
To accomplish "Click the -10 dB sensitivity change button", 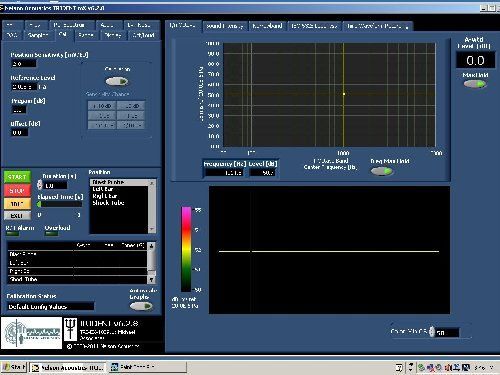I will click(131, 106).
